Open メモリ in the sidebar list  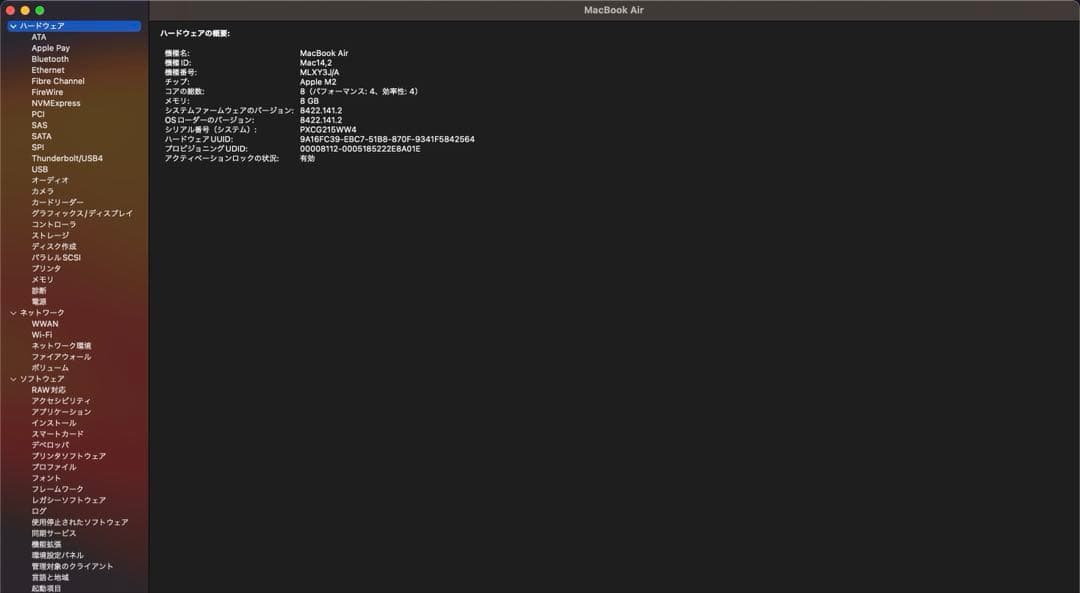pyautogui.click(x=42, y=280)
